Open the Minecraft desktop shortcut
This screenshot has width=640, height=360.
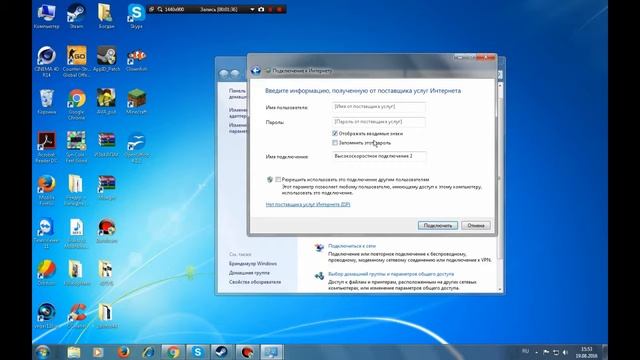136,102
